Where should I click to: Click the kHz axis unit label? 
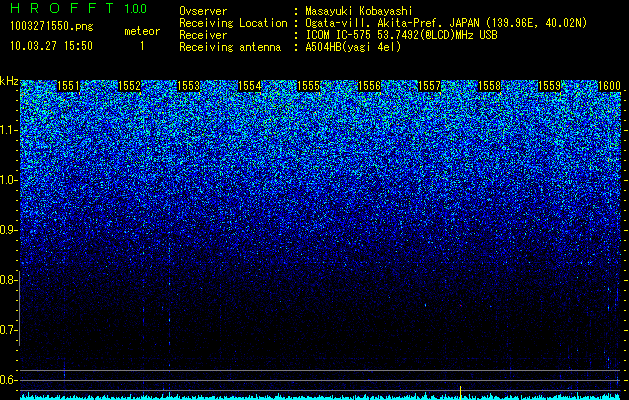(9, 81)
